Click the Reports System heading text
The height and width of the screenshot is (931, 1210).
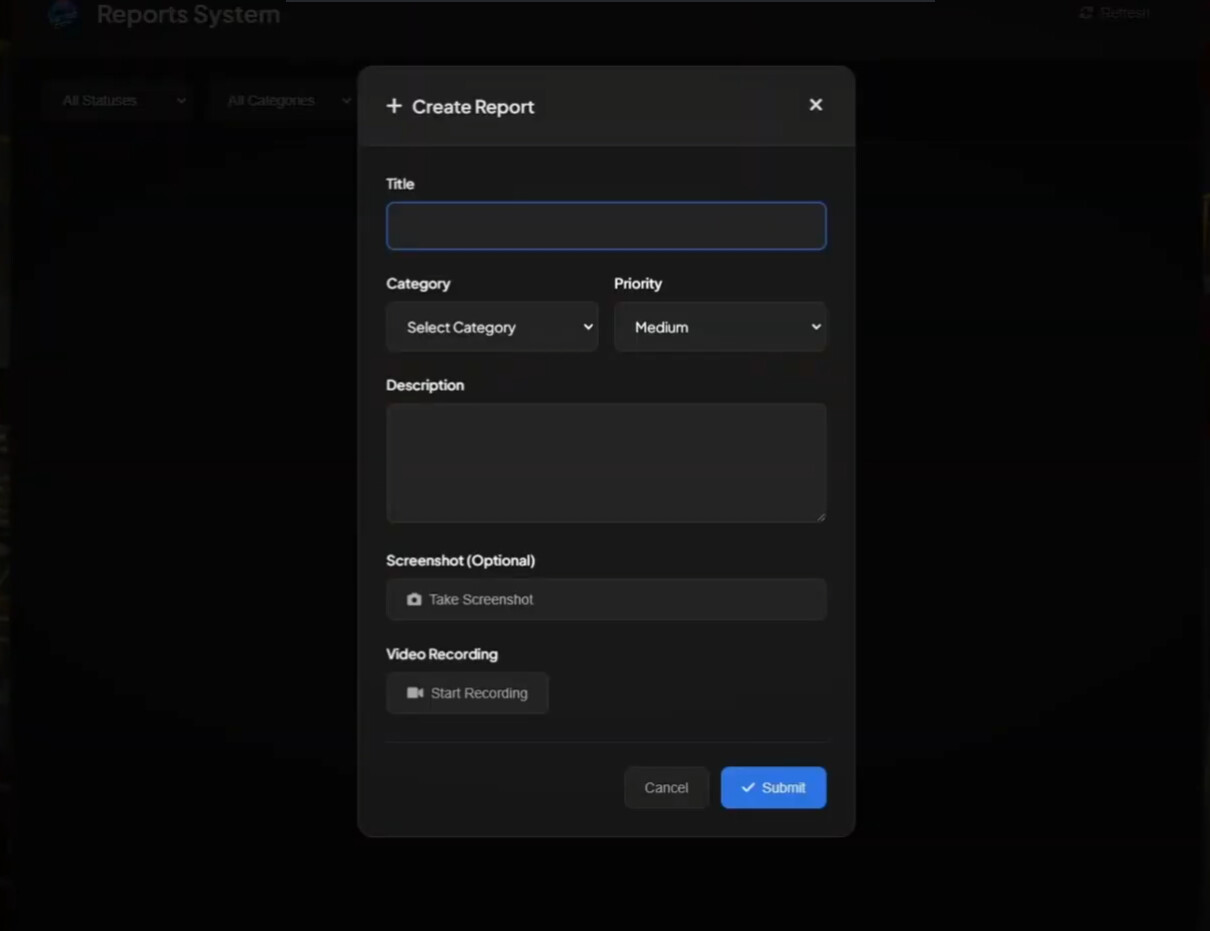pos(188,15)
